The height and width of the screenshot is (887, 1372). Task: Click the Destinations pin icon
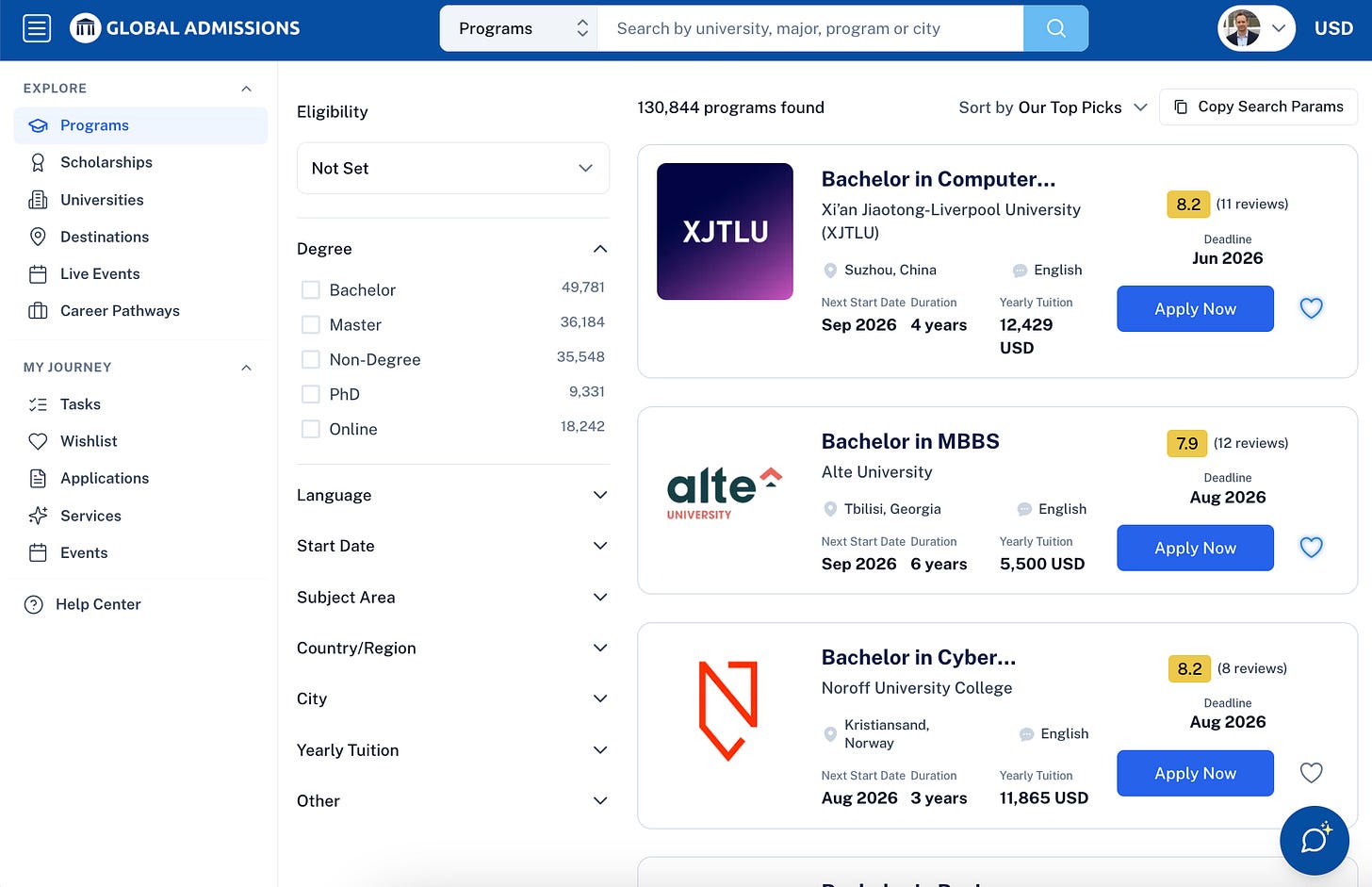38,237
